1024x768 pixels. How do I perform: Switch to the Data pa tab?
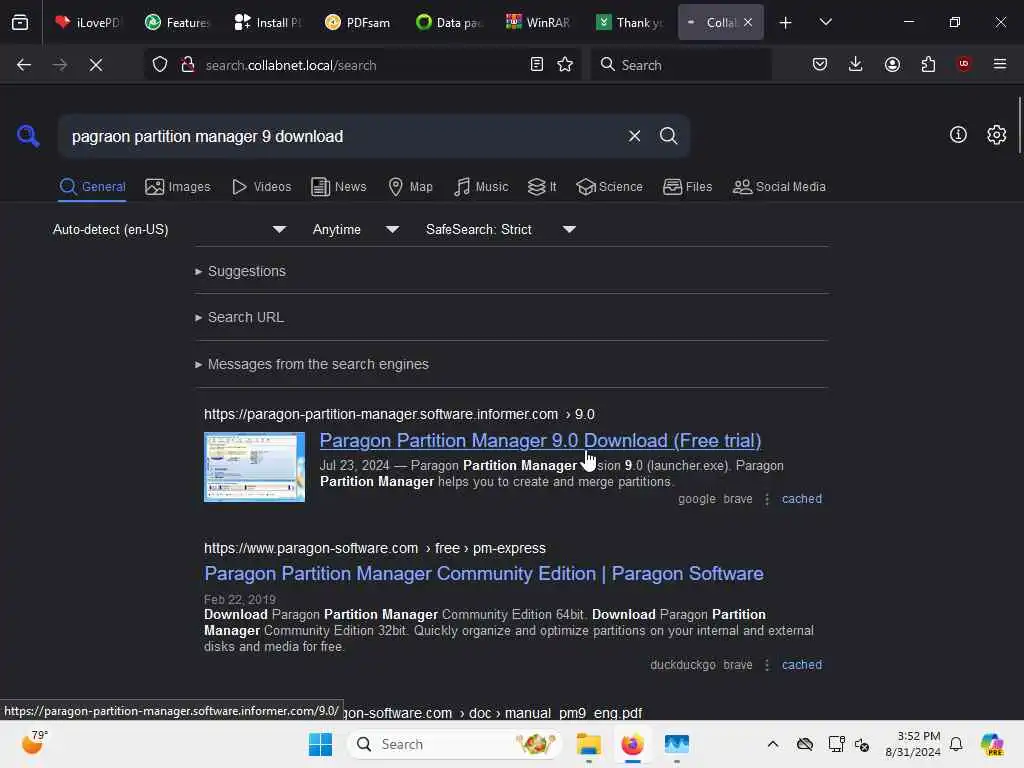[448, 22]
